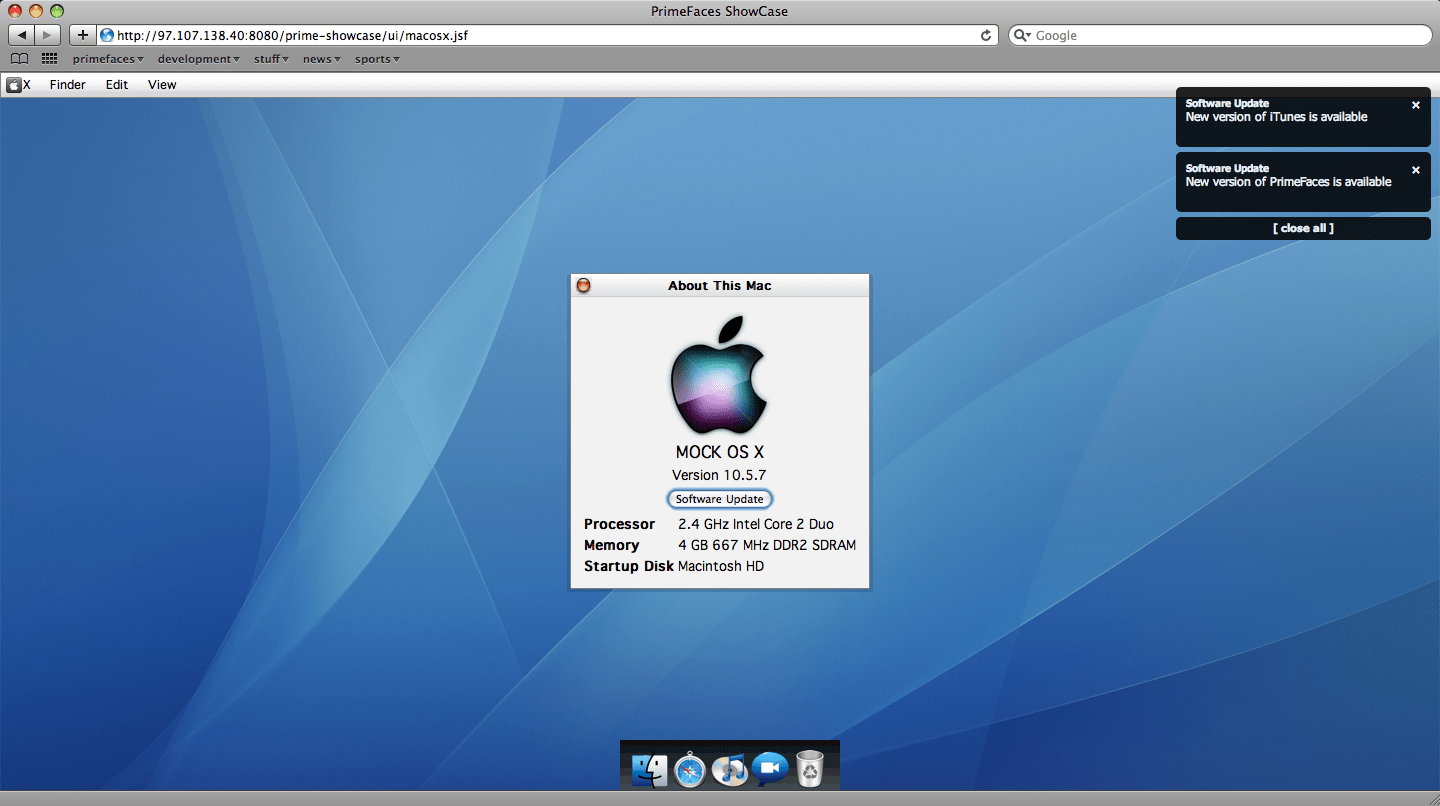Click the globe site icon in address bar
Viewport: 1440px width, 806px height.
(107, 35)
